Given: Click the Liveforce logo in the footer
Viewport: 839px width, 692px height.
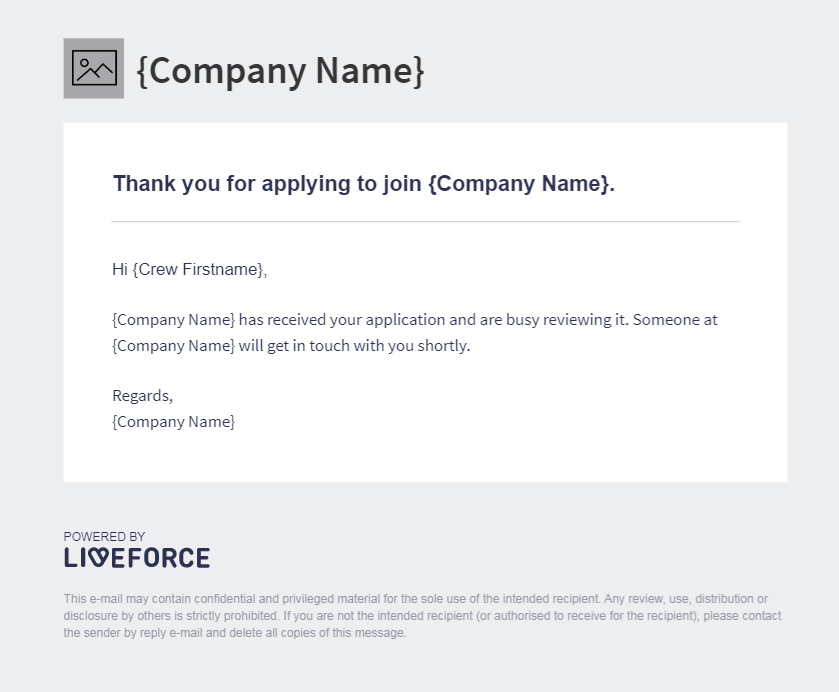Looking at the screenshot, I should (137, 558).
